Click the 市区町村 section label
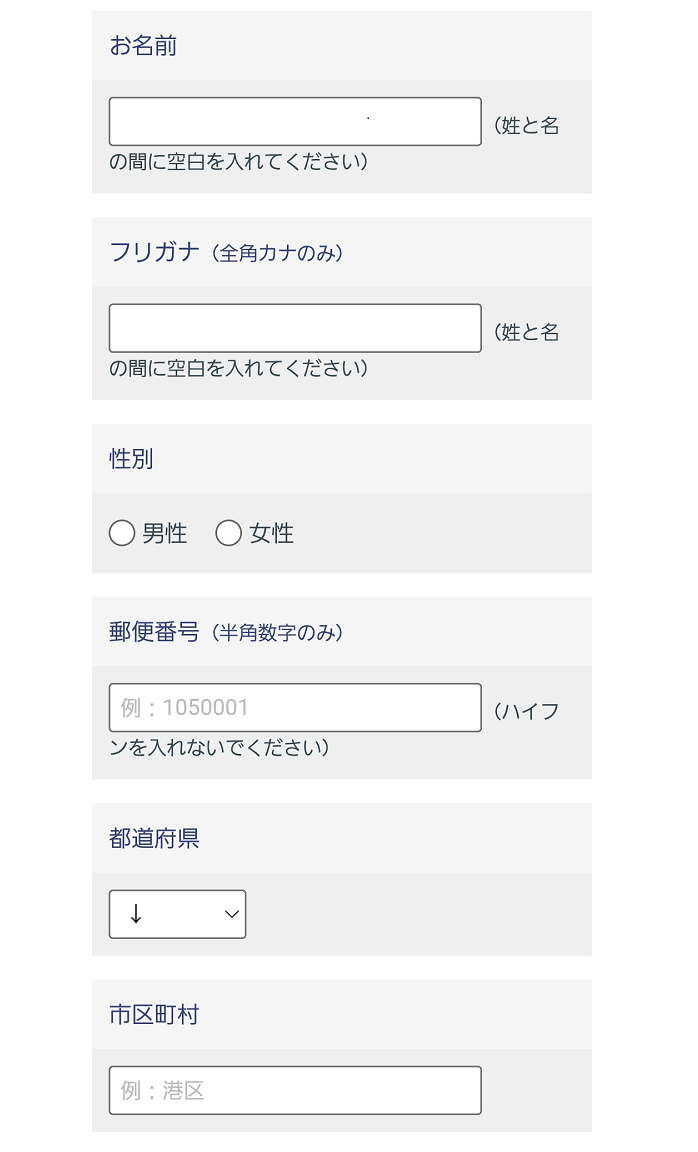This screenshot has height=1152, width=698. (x=153, y=1014)
